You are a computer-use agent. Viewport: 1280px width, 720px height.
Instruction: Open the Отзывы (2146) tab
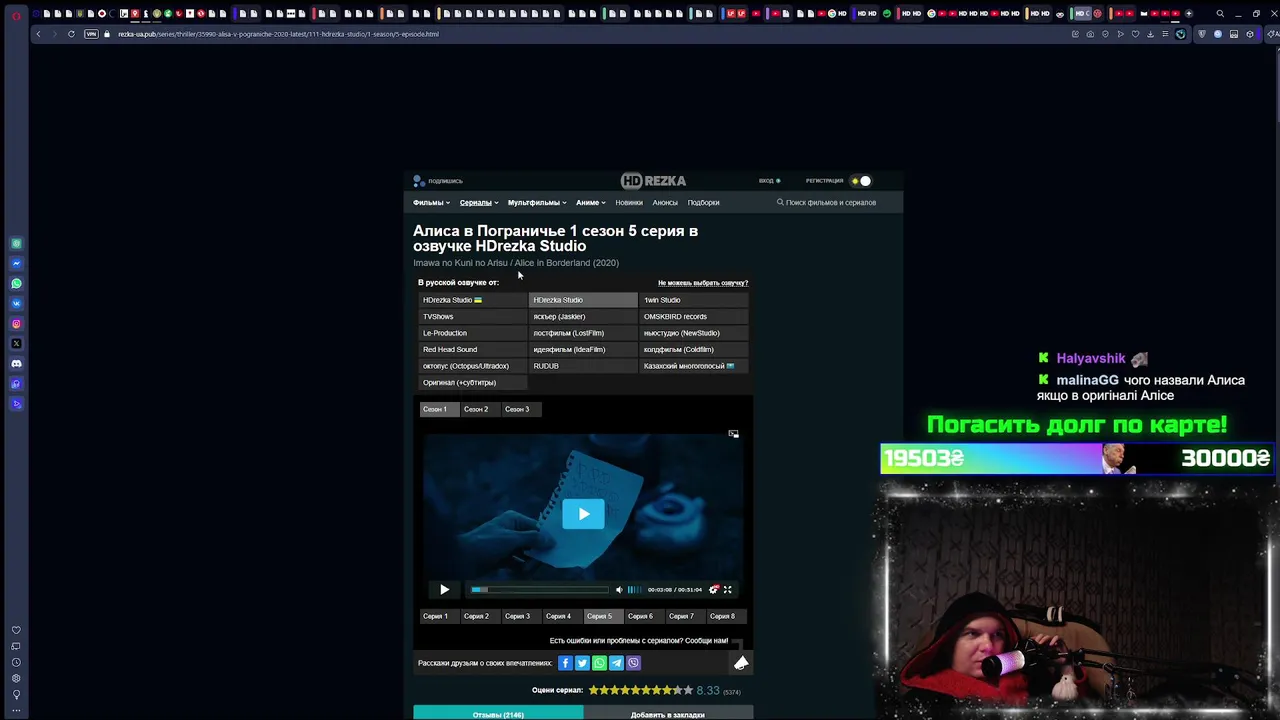pyautogui.click(x=498, y=714)
